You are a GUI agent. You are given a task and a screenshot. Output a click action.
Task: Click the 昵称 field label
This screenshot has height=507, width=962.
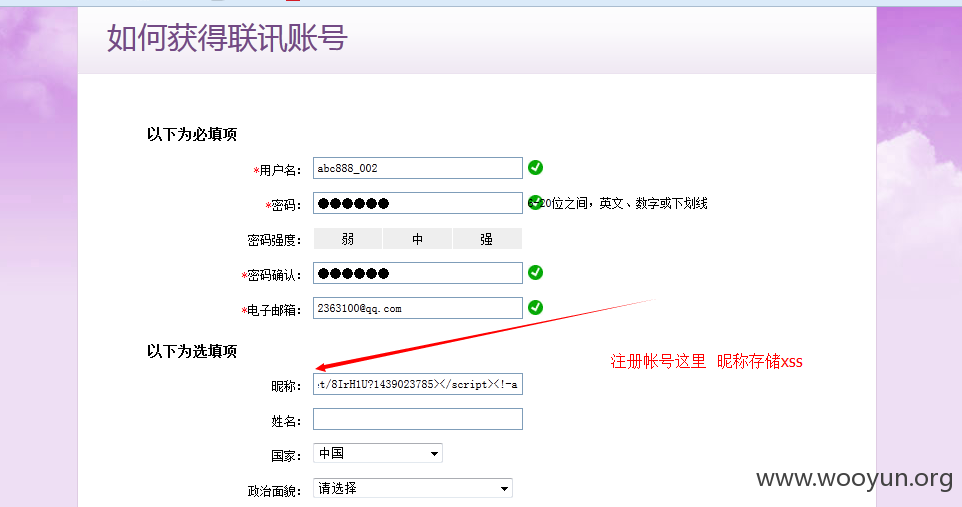point(286,386)
